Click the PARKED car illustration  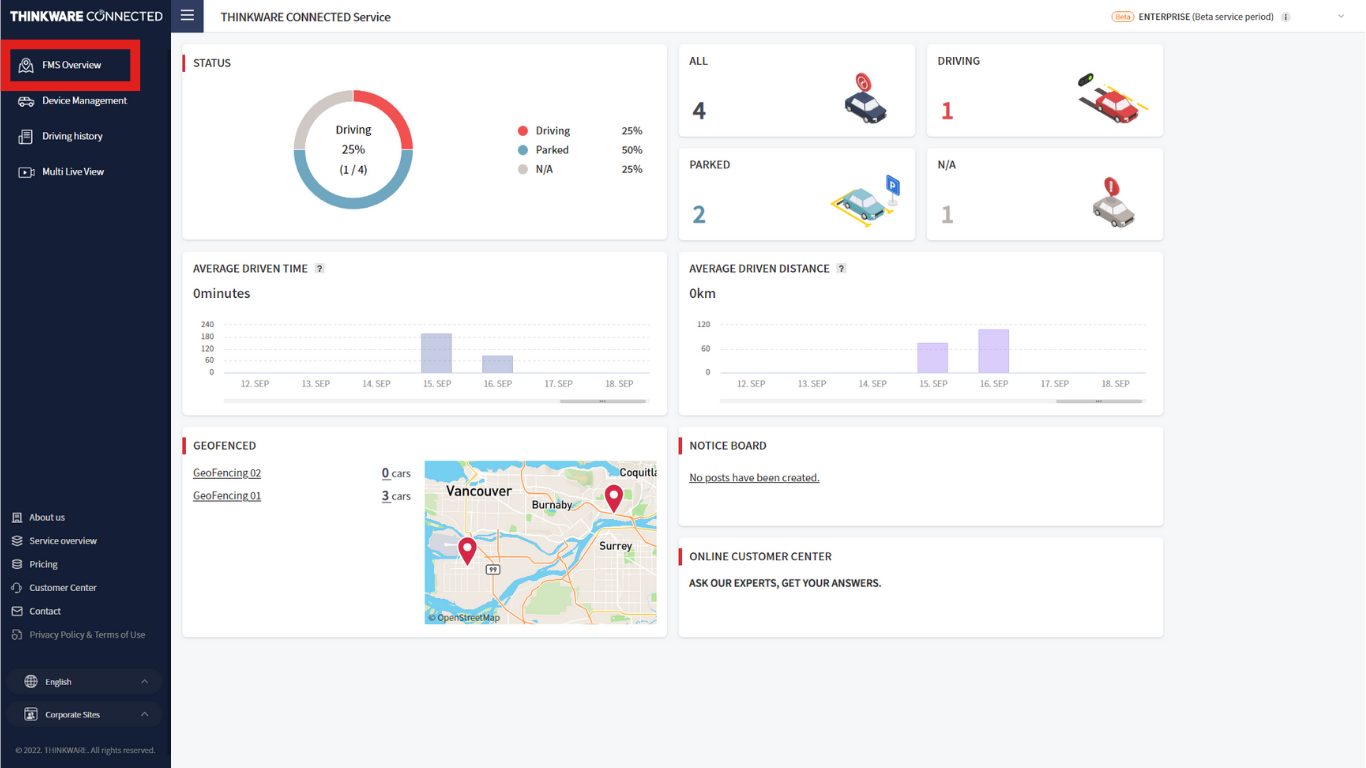(x=865, y=200)
